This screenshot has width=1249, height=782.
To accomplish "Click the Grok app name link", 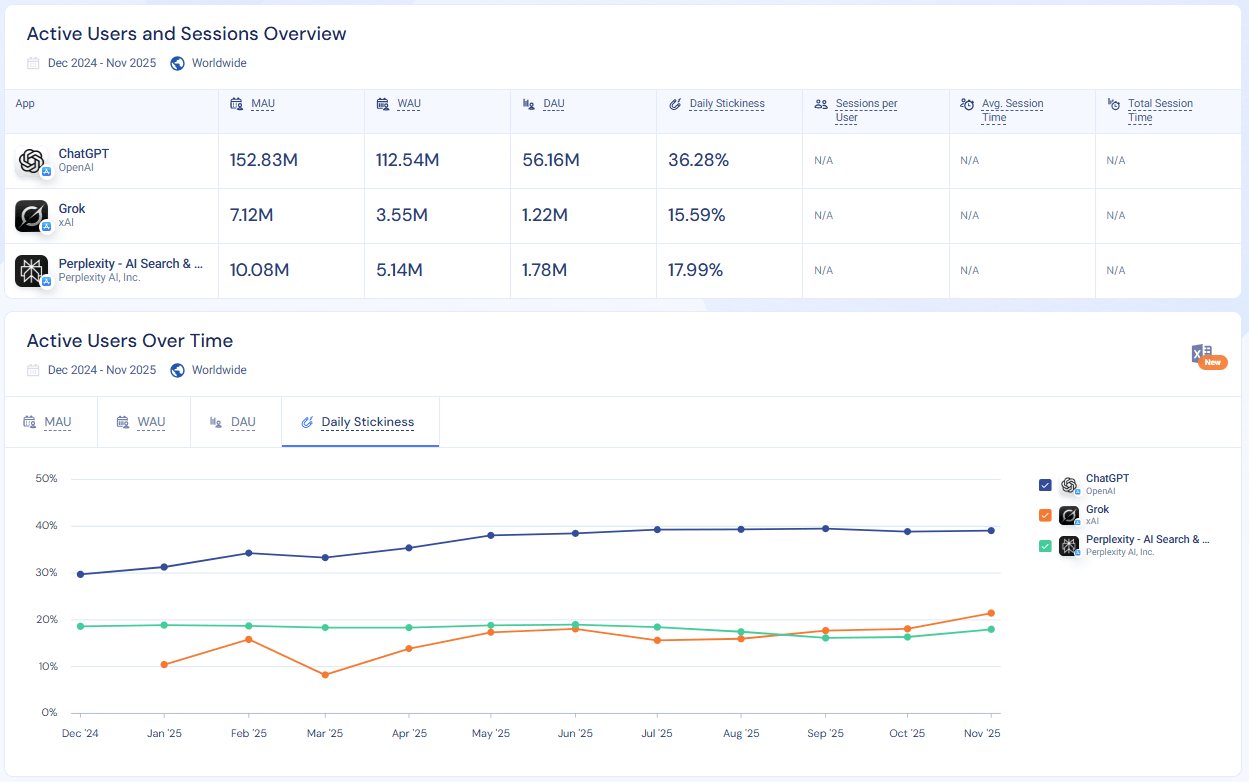I will 71,208.
